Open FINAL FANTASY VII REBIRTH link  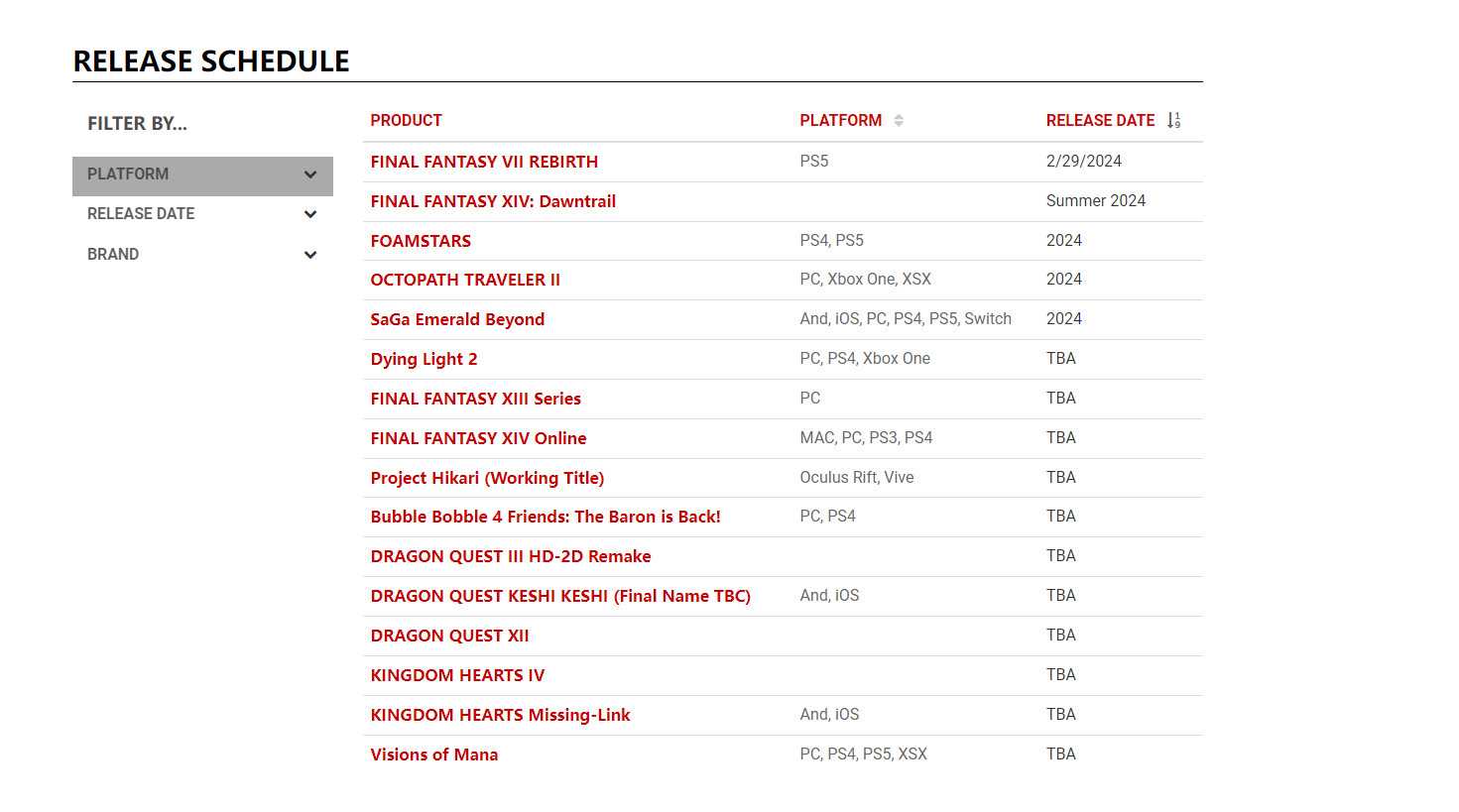[x=484, y=162]
